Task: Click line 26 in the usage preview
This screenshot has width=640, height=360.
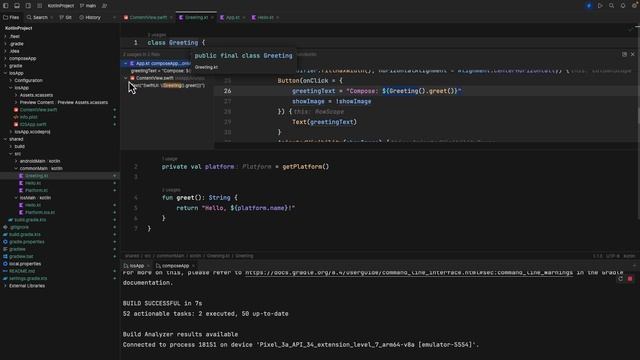Action: point(427,91)
